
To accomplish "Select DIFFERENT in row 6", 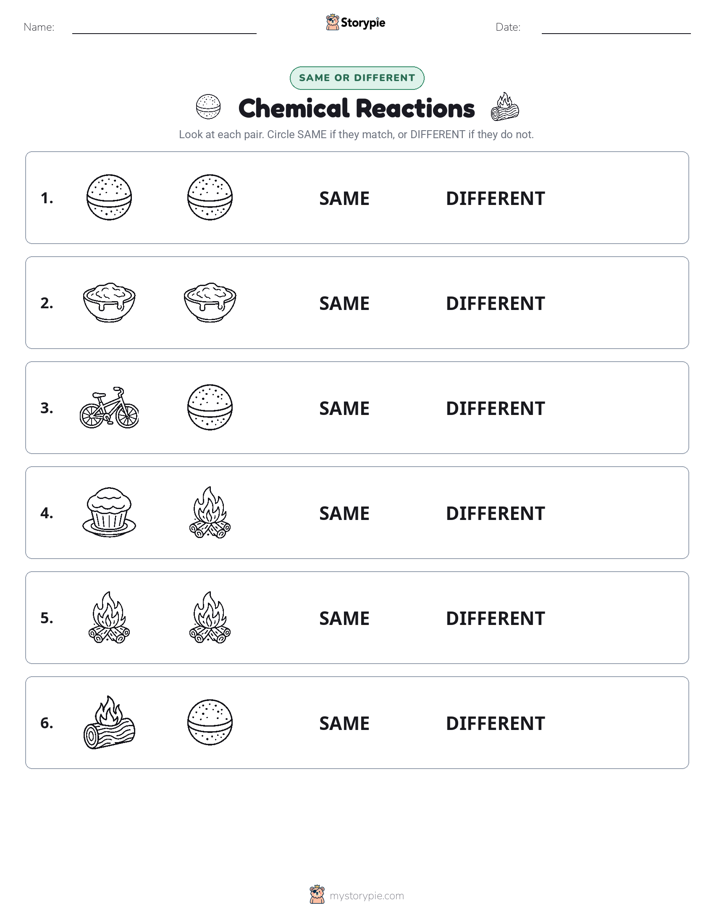I will 495,723.
